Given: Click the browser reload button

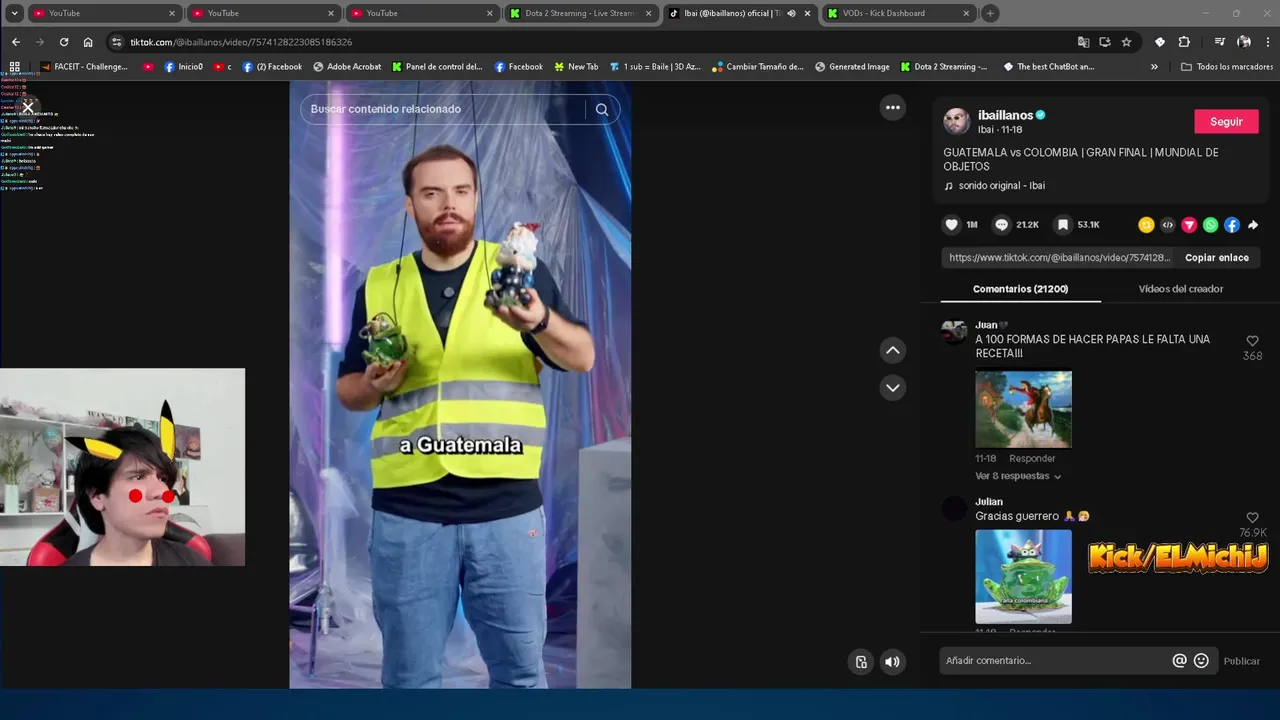Looking at the screenshot, I should (64, 42).
